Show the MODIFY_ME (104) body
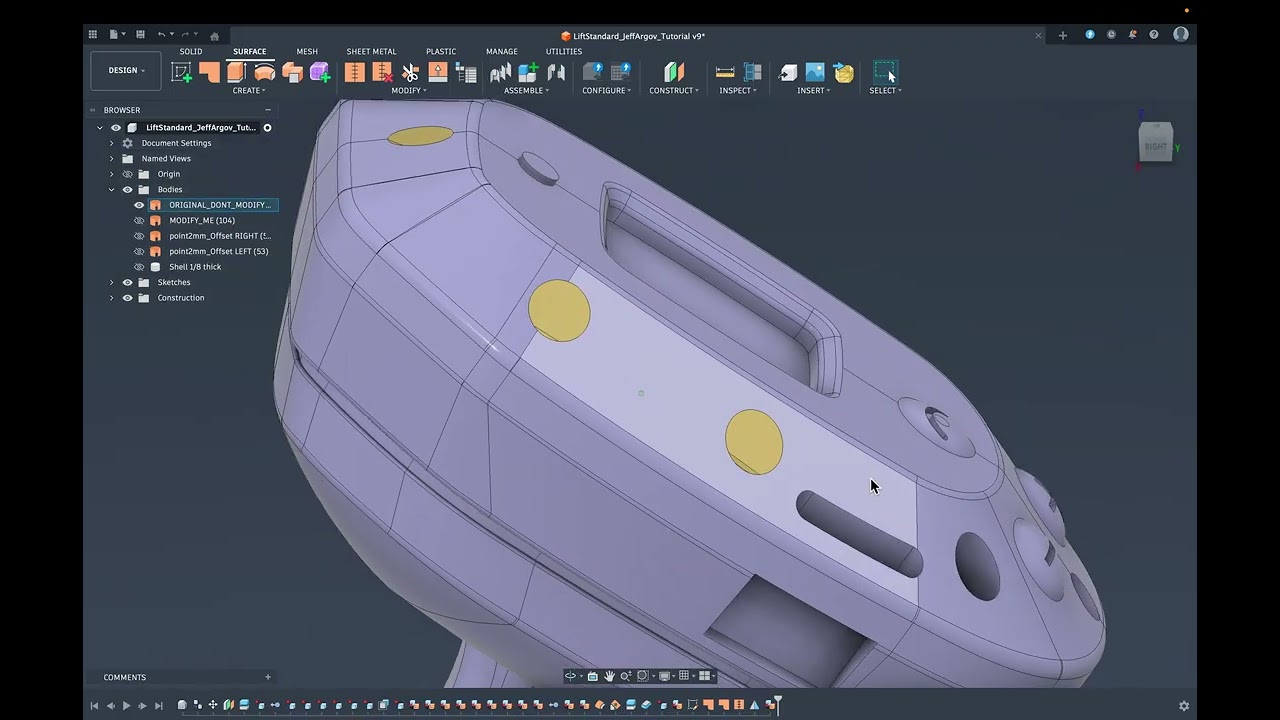This screenshot has width=1280, height=720. [x=139, y=220]
